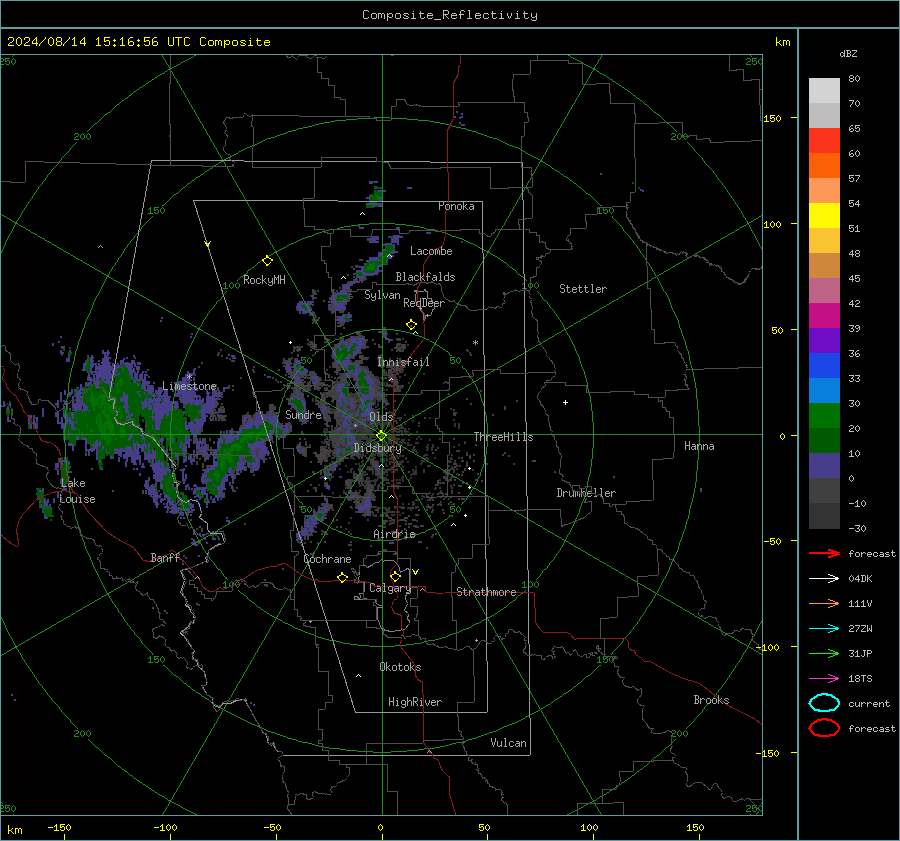Screen dimensions: 900x841
Task: Click the red 'forecast' ellipse in legend
Action: [824, 728]
